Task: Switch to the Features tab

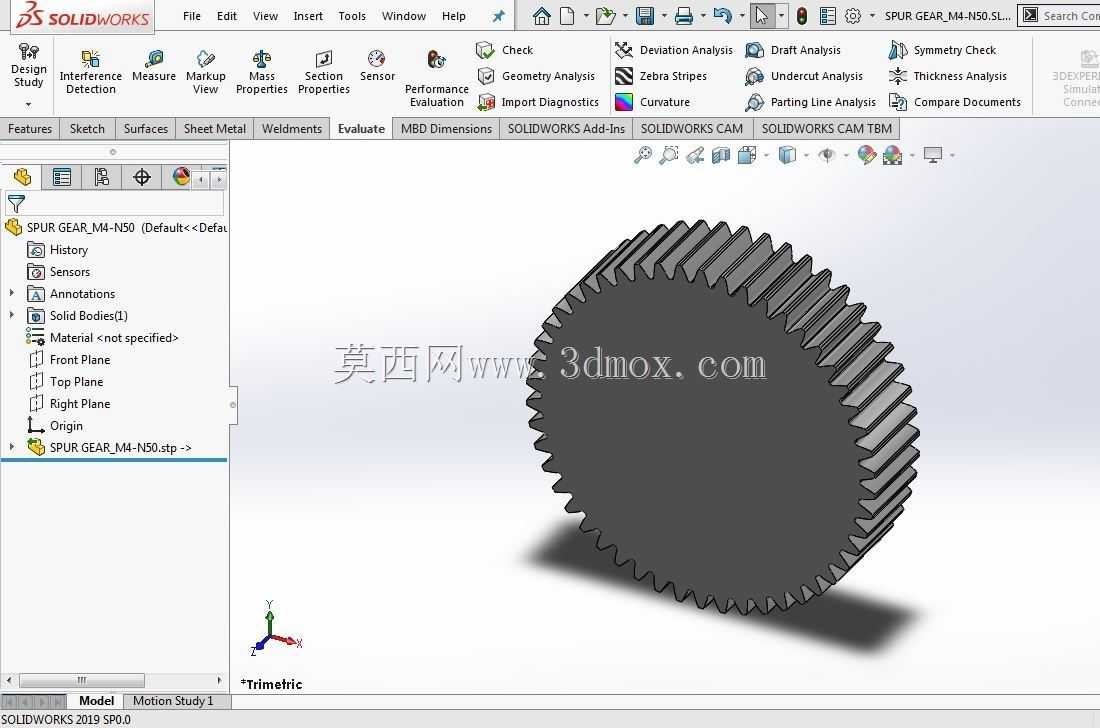Action: coord(30,128)
